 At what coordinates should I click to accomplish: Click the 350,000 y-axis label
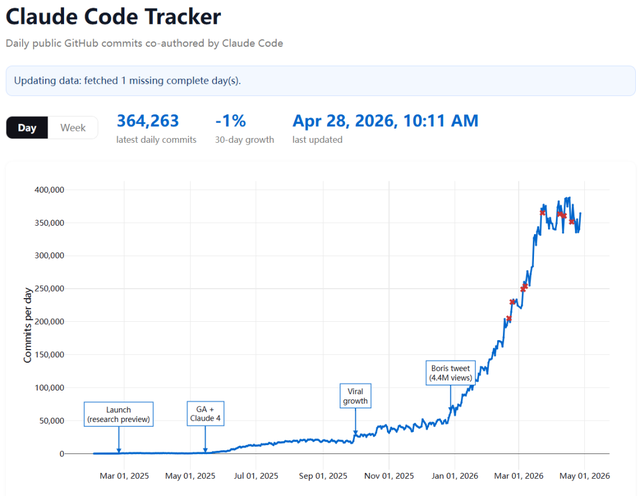click(49, 223)
